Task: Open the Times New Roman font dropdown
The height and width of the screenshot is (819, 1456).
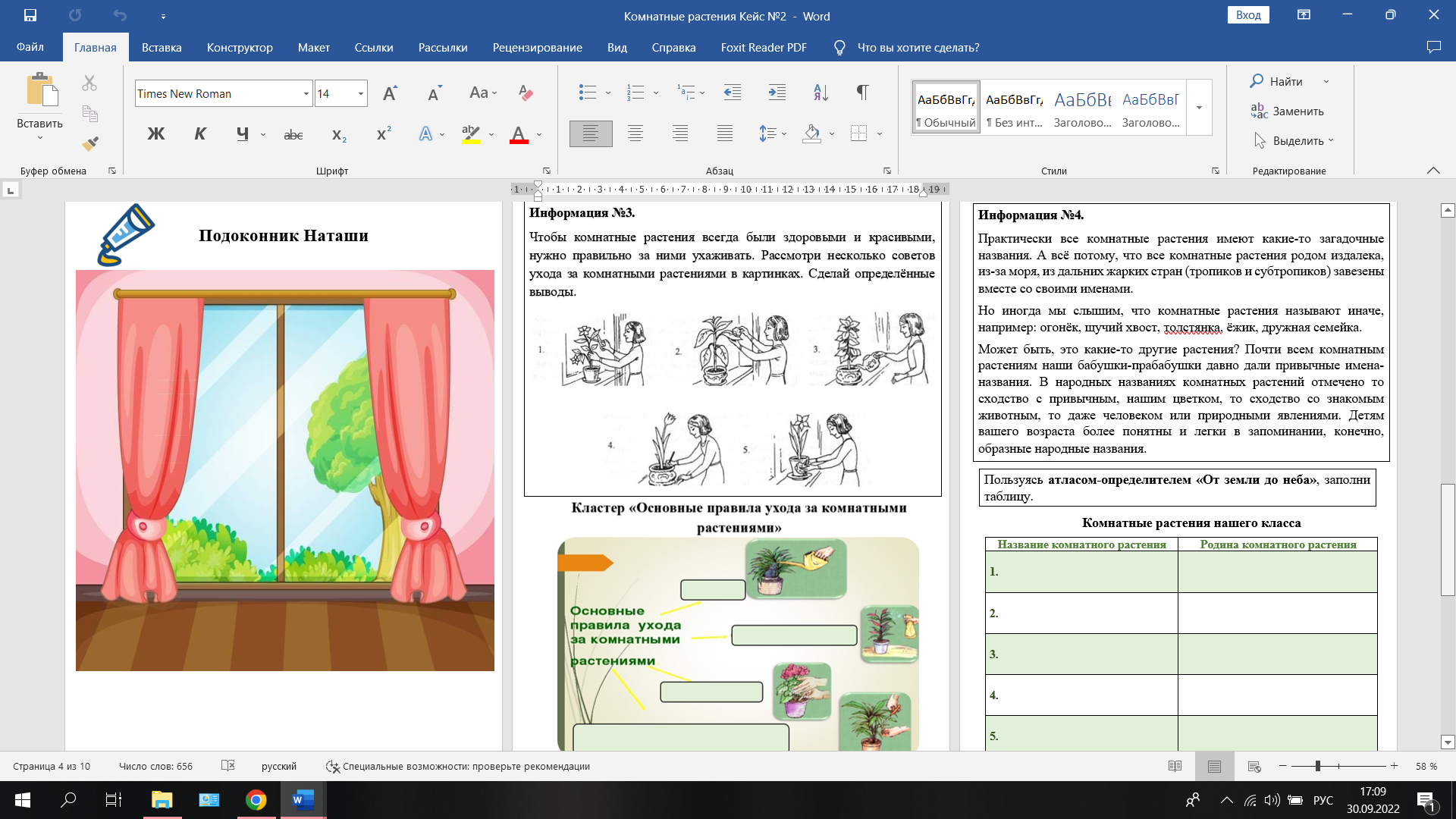Action: (306, 94)
